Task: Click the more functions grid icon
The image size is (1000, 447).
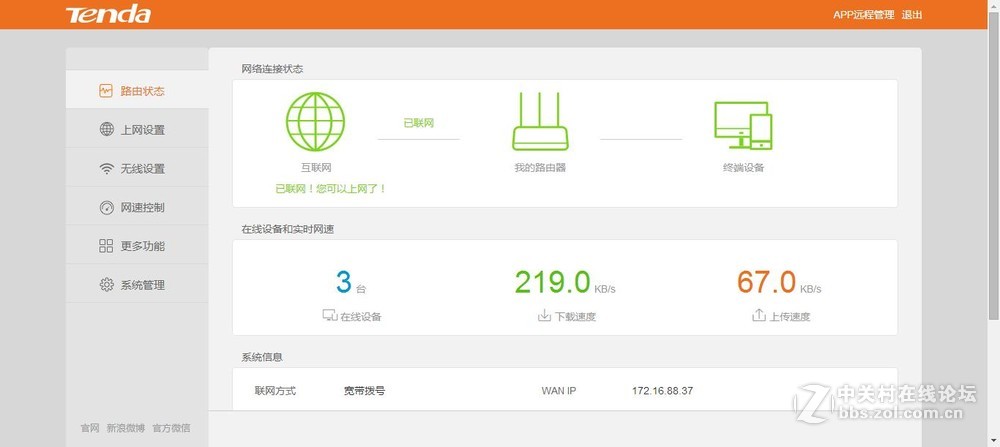Action: tap(106, 246)
